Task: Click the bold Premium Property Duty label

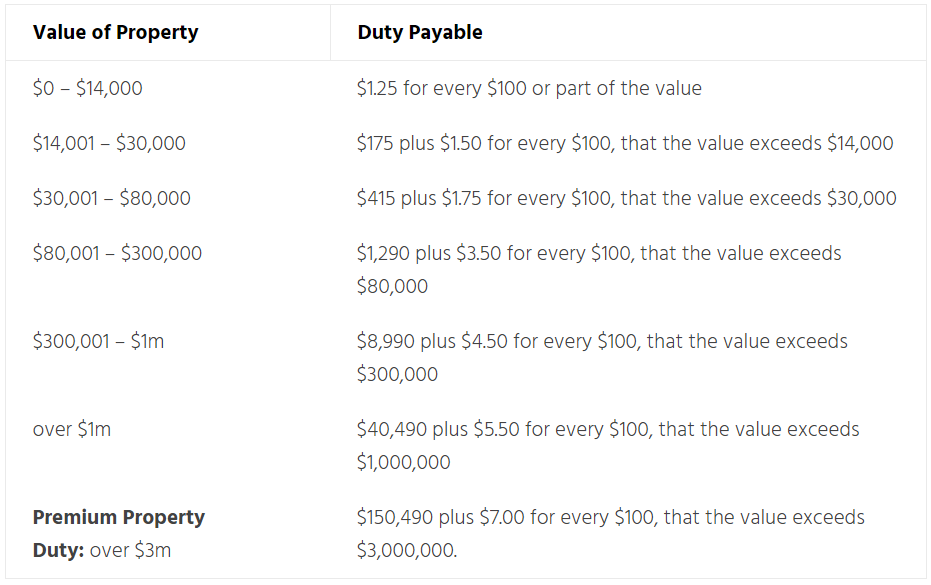Action: 118,533
